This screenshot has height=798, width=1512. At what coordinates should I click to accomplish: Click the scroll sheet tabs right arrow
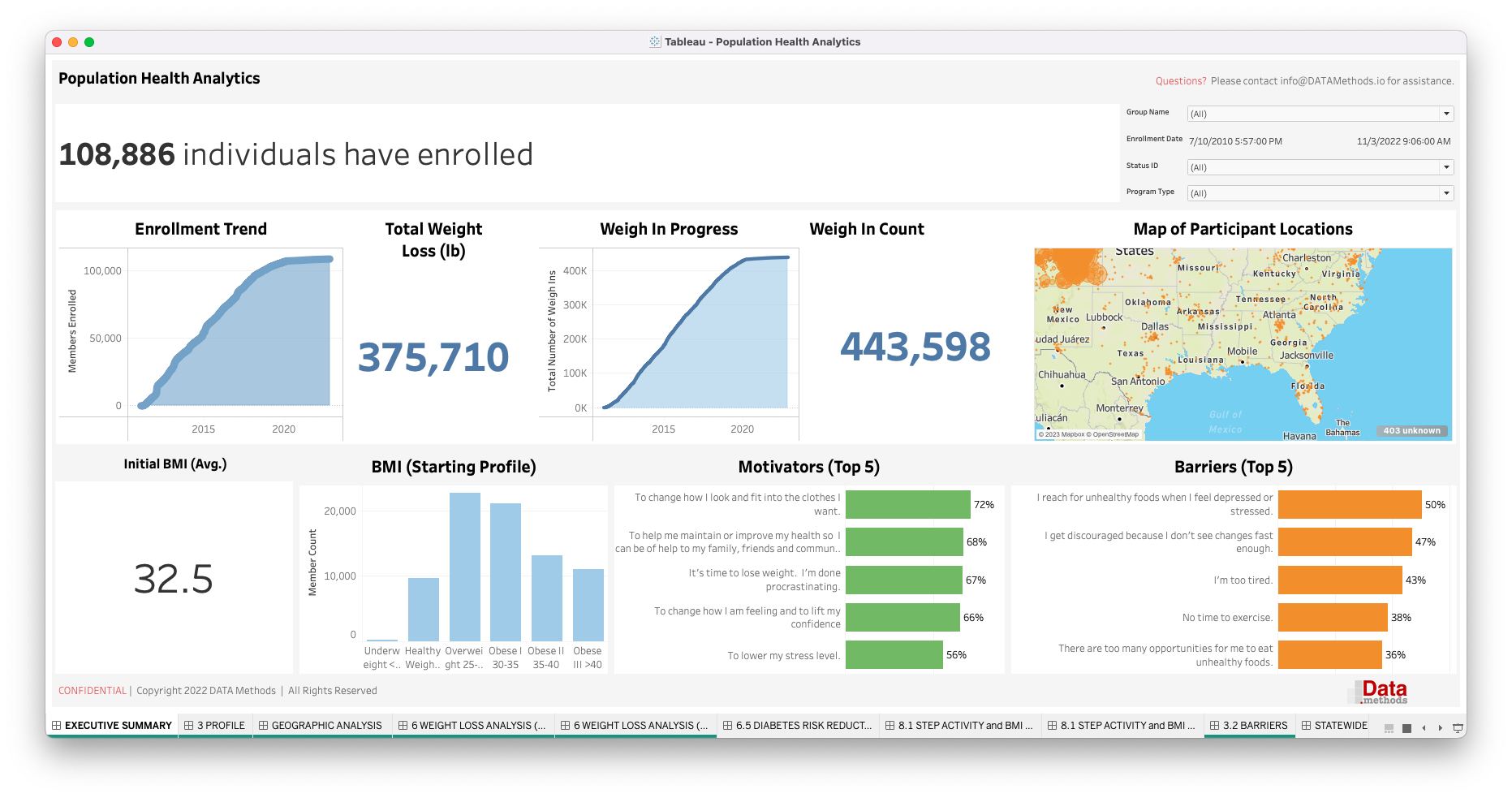tap(1441, 727)
